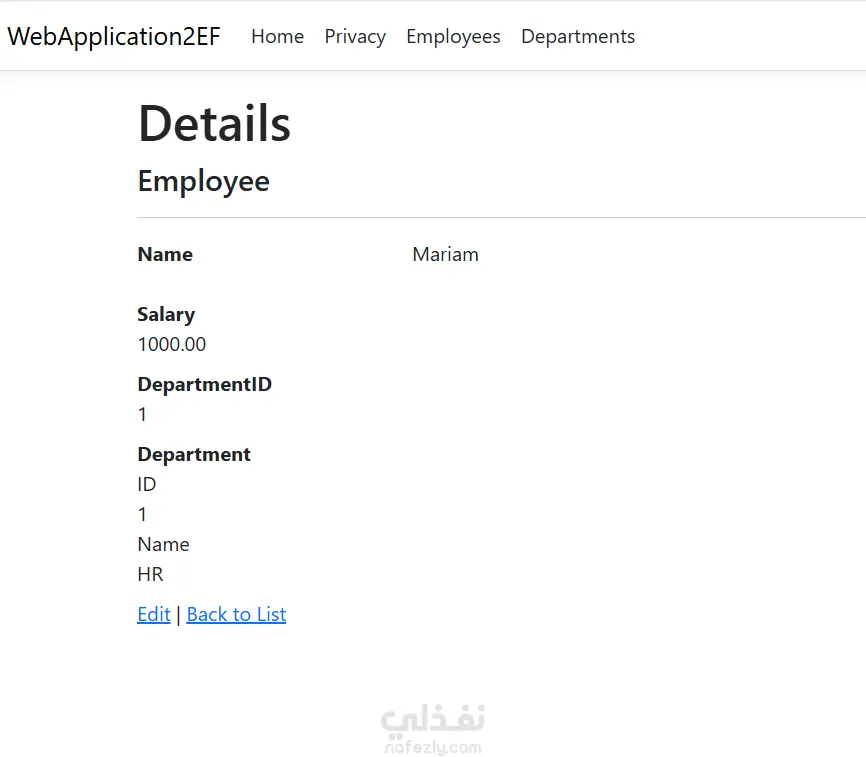Click the ID sub-label under Department
This screenshot has height=757, width=866.
coord(147,484)
